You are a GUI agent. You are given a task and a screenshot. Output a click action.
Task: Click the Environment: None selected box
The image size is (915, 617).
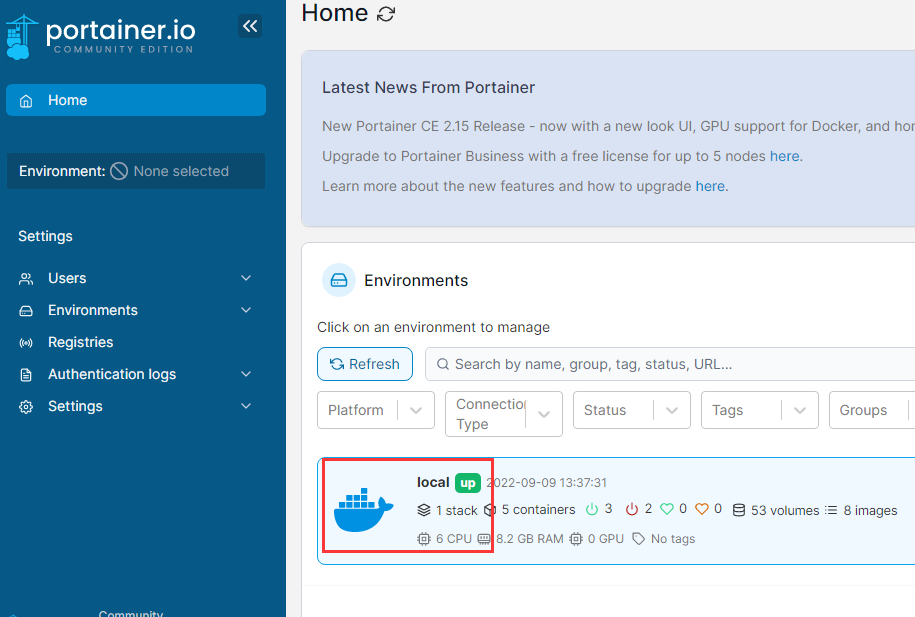click(136, 171)
